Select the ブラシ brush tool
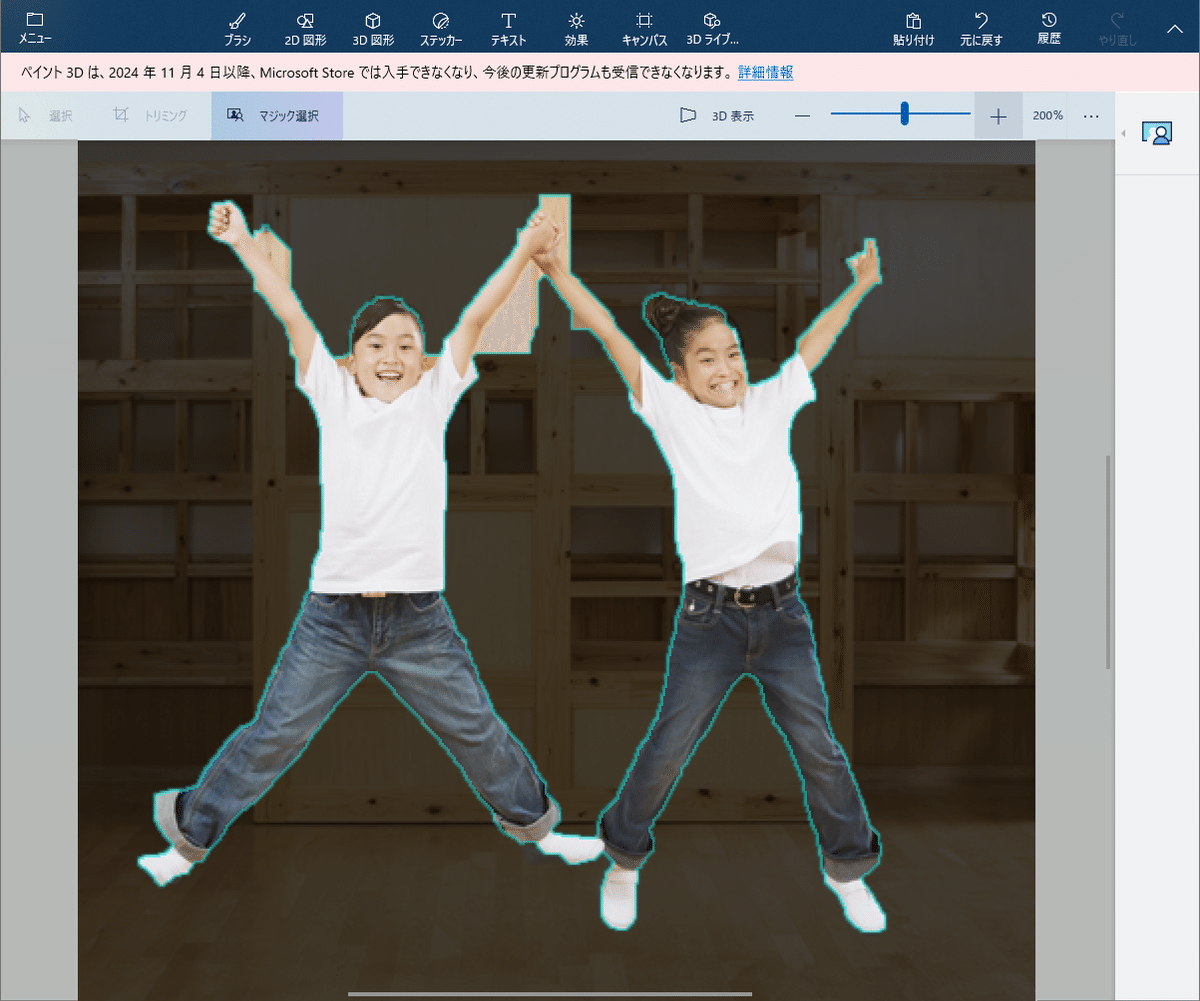Image resolution: width=1200 pixels, height=1001 pixels. point(237,28)
